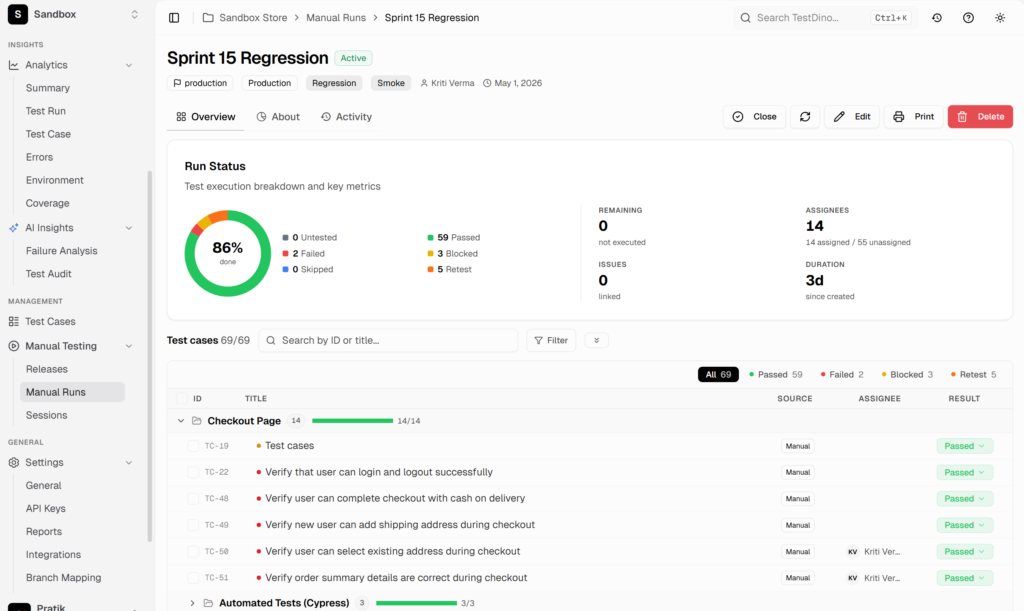Click the Checkout Page folder icon
This screenshot has width=1024, height=611.
197,421
